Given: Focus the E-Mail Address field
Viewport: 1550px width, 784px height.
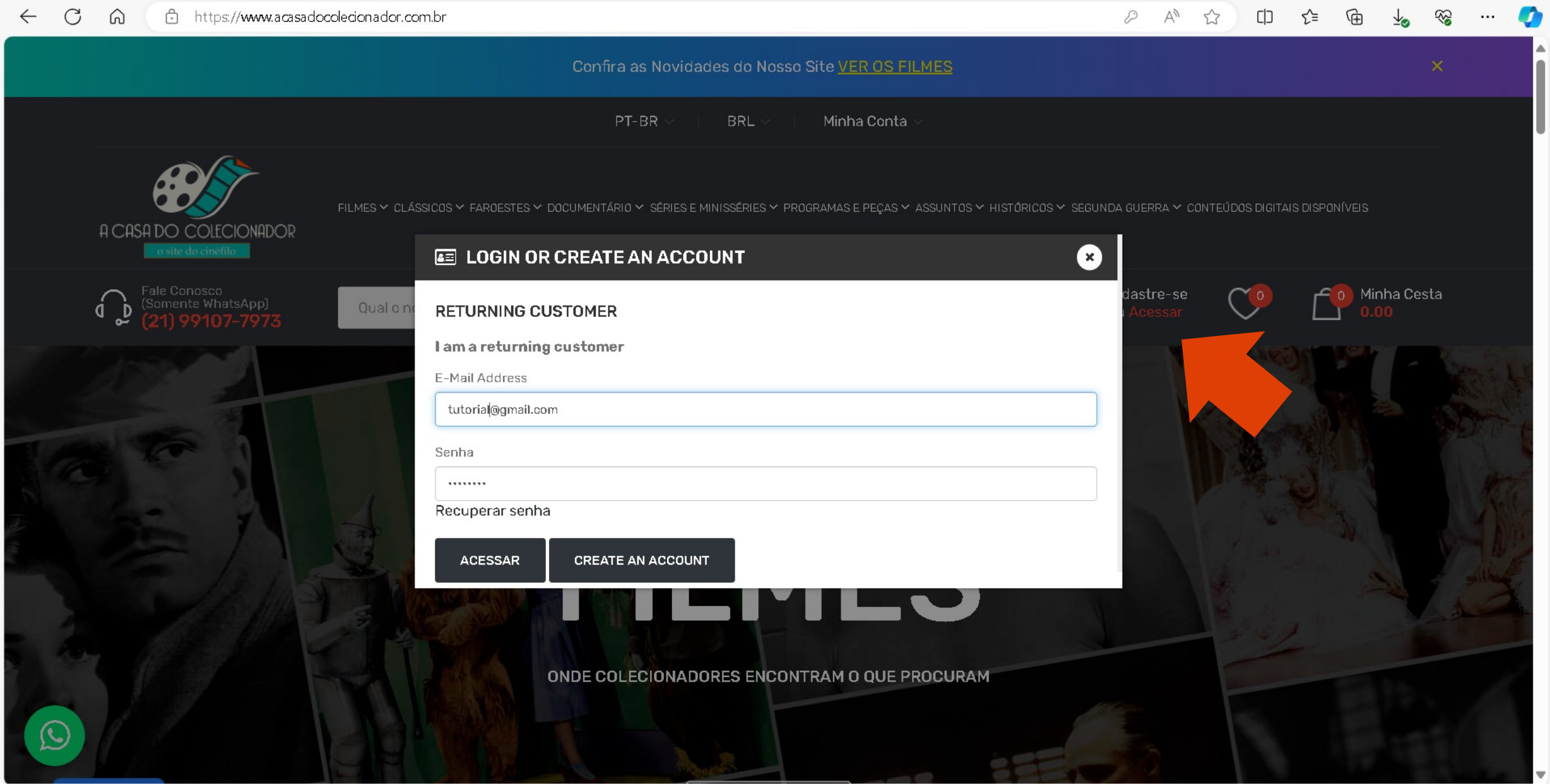Looking at the screenshot, I should click(766, 409).
